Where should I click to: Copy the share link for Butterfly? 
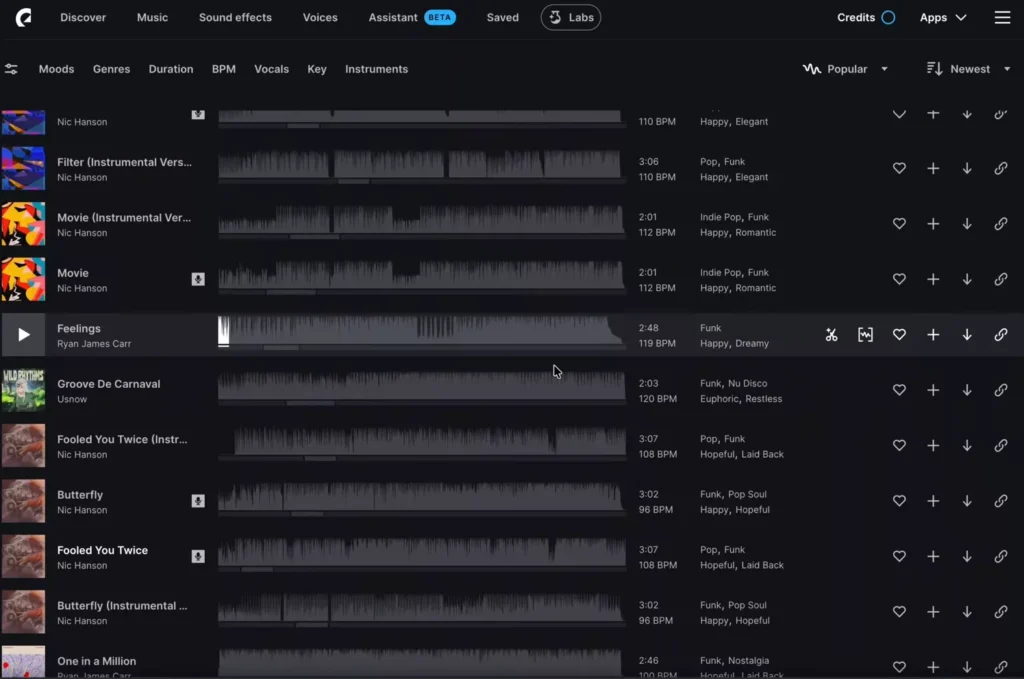(1001, 501)
